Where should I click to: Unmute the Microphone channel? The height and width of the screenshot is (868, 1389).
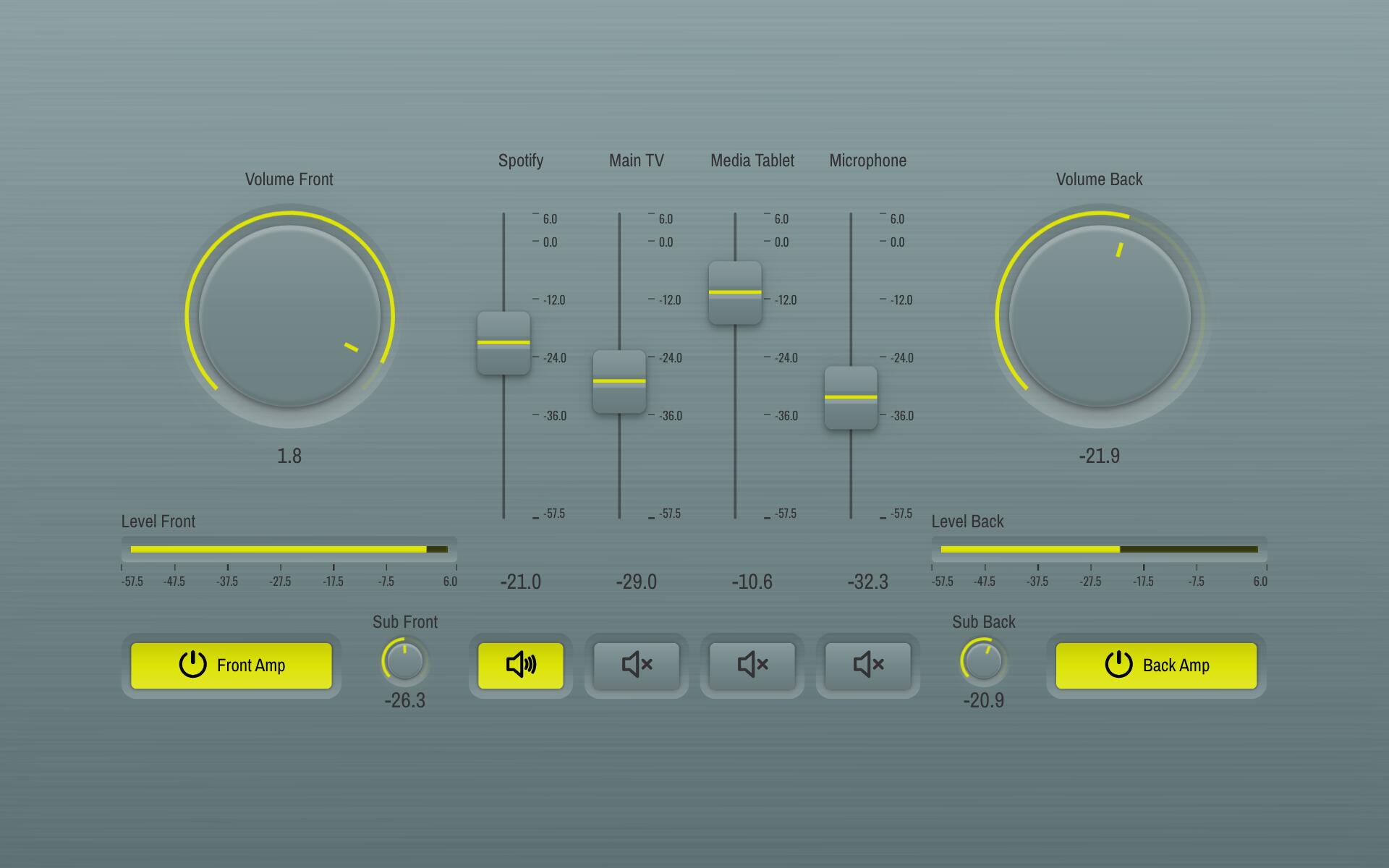pyautogui.click(x=867, y=665)
